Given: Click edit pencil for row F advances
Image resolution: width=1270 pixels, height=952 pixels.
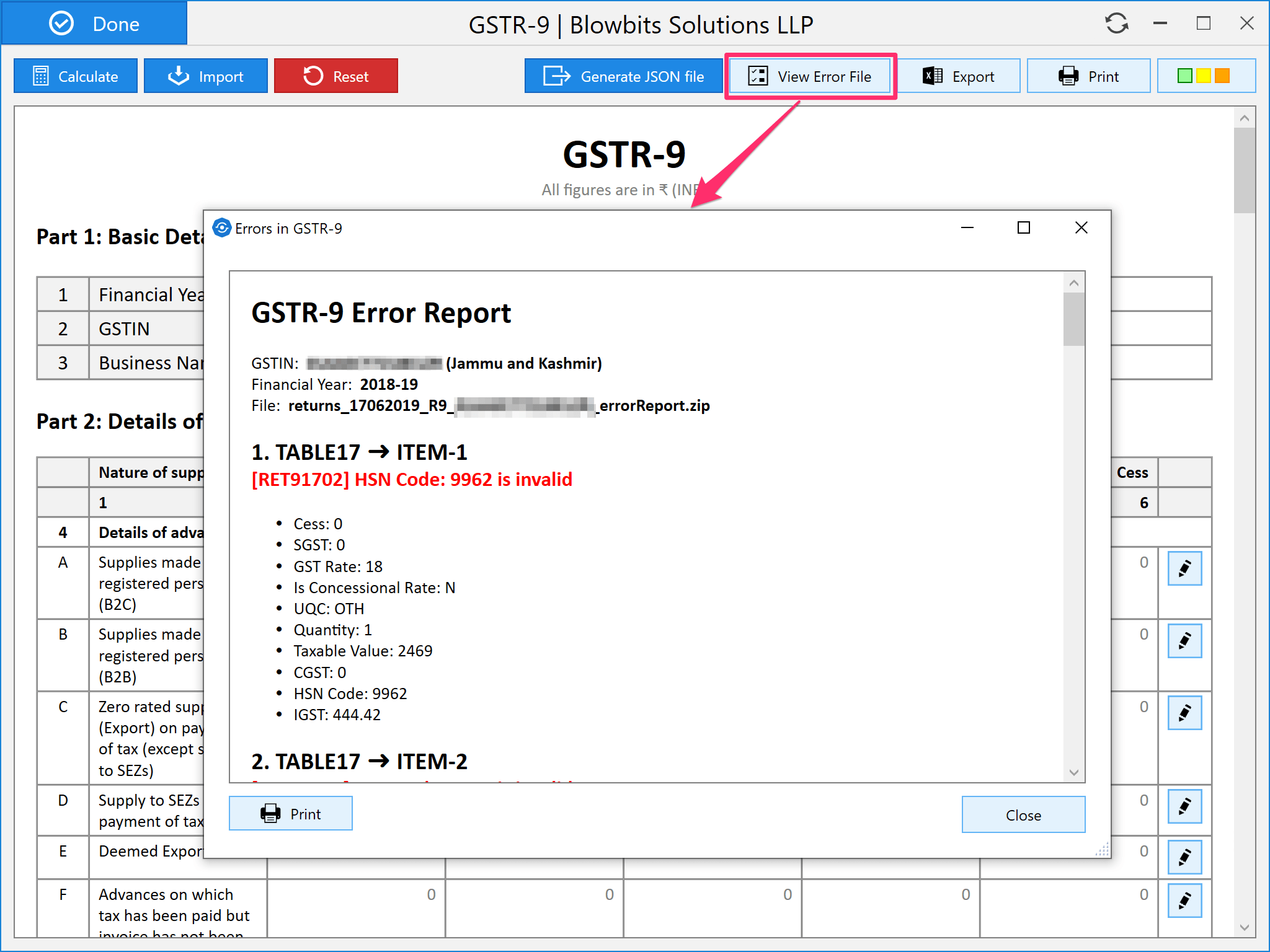Looking at the screenshot, I should coord(1184,901).
